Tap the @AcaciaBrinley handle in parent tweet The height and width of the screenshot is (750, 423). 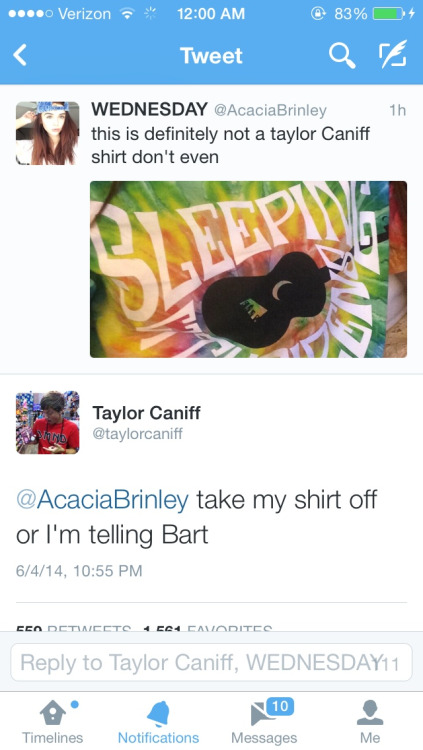tap(270, 110)
